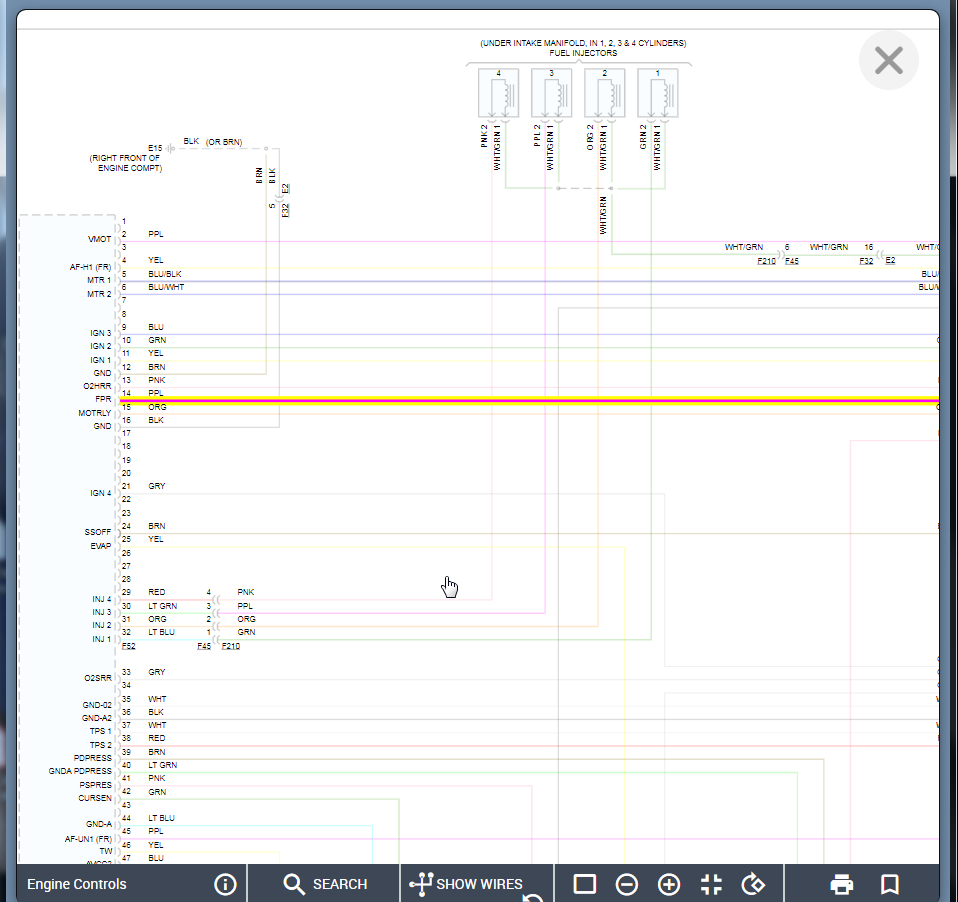Image resolution: width=958 pixels, height=902 pixels.
Task: Zoom out with the minus icon
Action: [626, 884]
